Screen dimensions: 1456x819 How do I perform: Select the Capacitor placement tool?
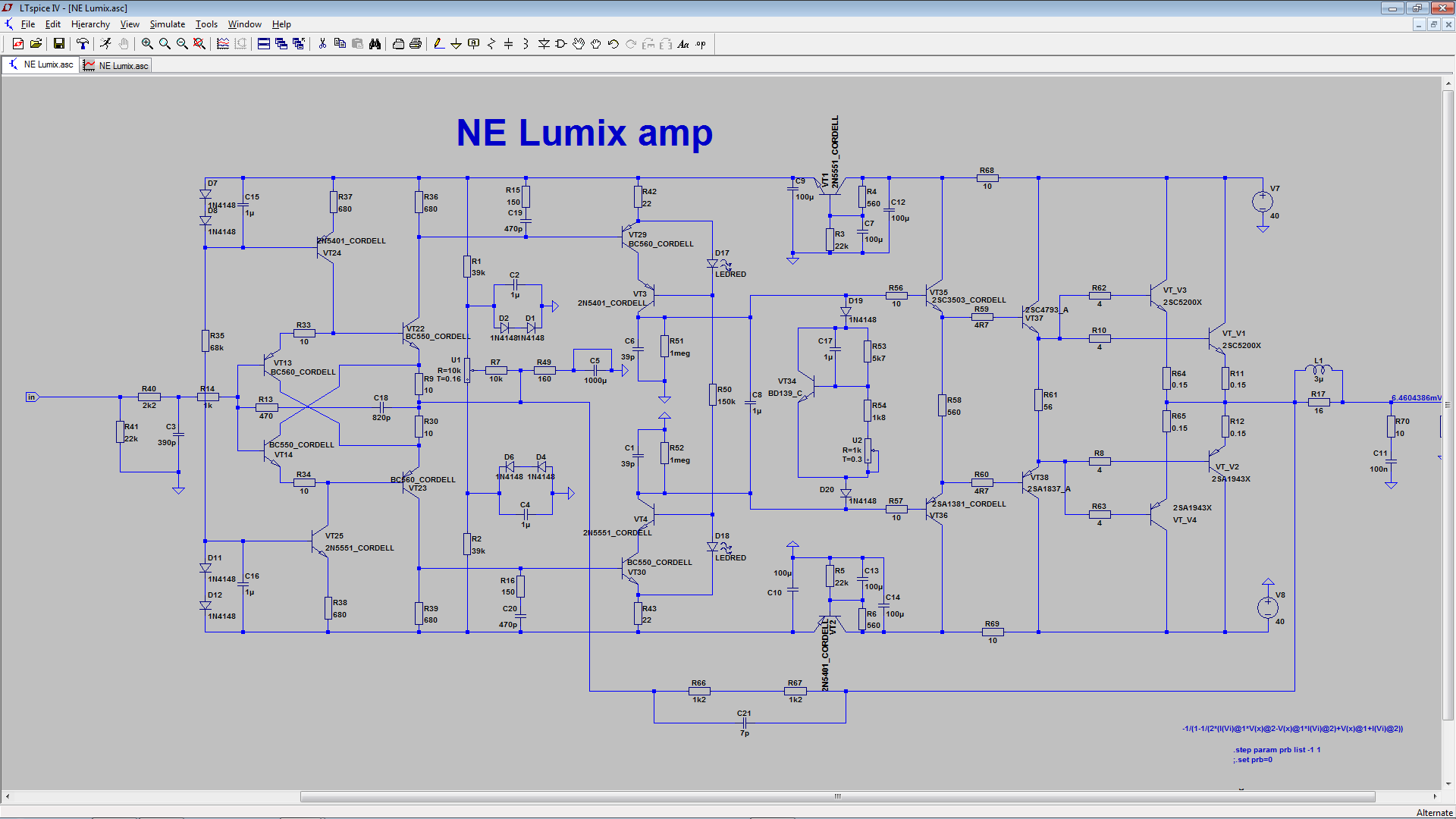[508, 44]
